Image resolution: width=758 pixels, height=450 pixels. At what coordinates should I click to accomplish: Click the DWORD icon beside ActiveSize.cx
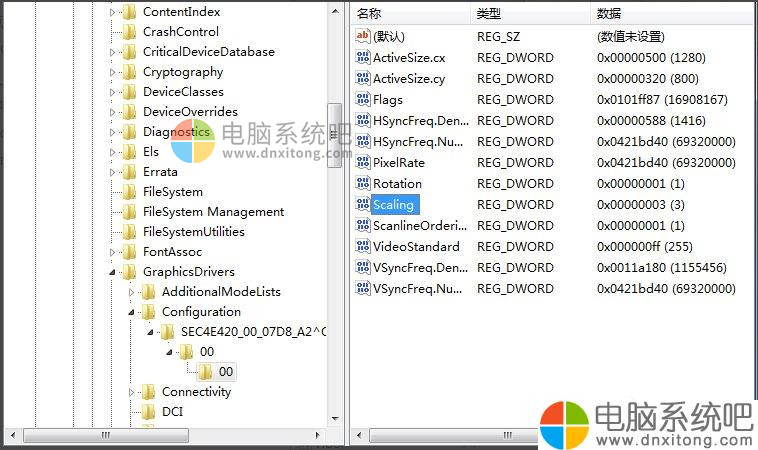(363, 57)
